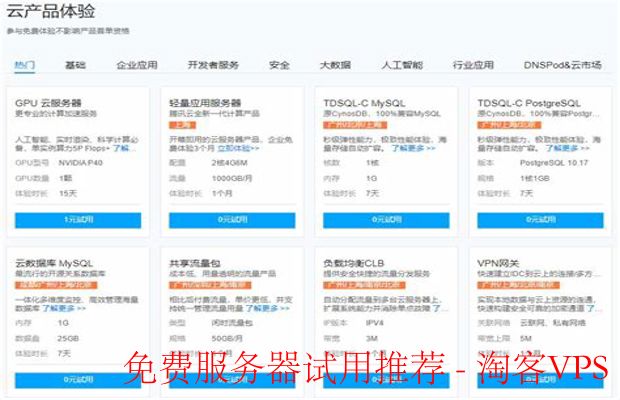Click the 共享流量包 card title

(x=195, y=263)
